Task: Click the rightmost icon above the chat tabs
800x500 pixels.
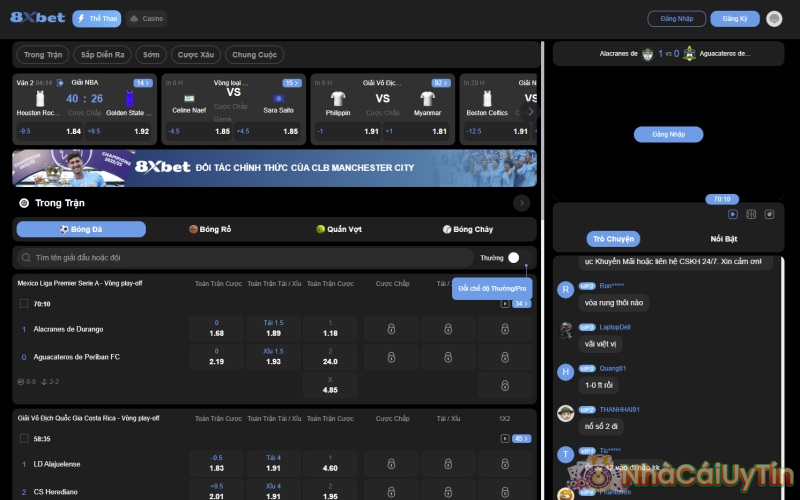Action: click(769, 214)
